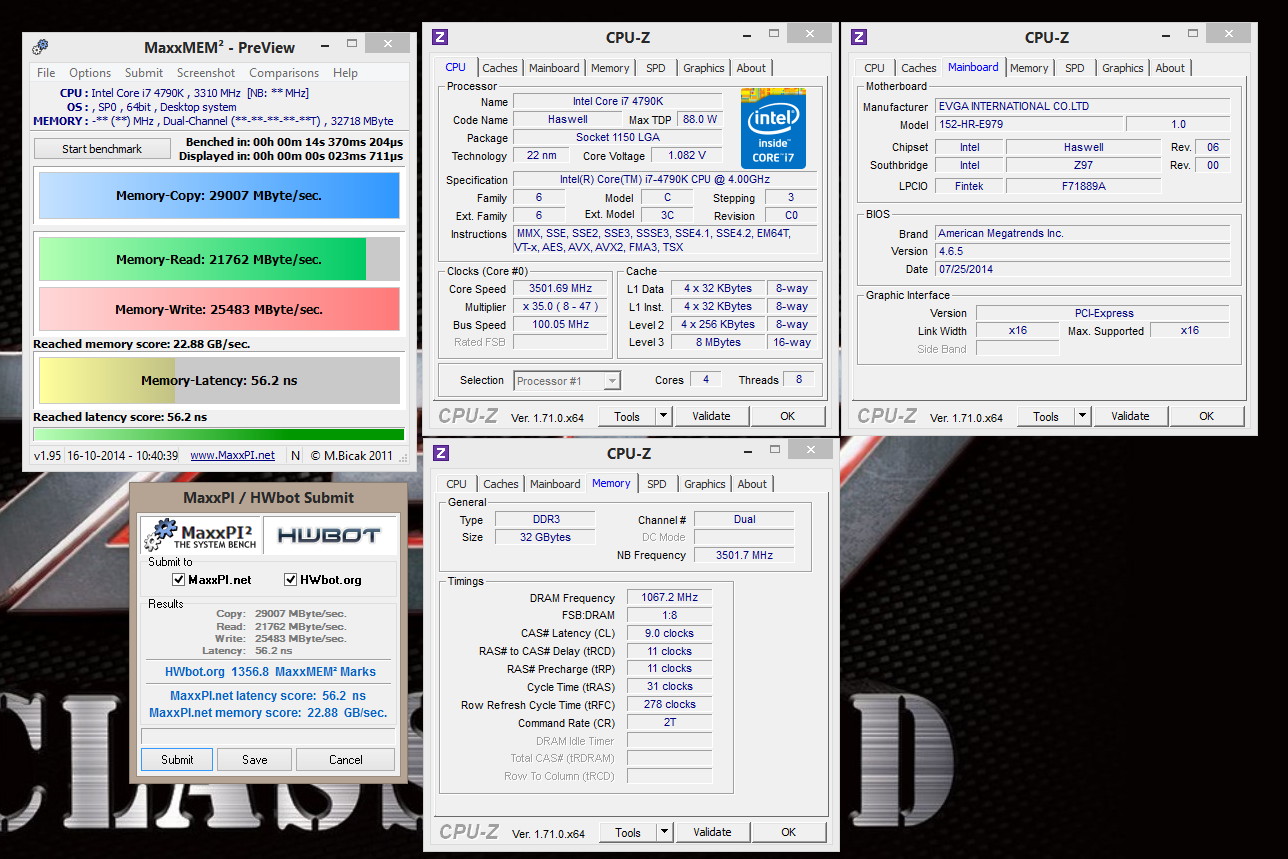Click the NB Frequency 3501.7 MHz value
Viewport: 1288px width, 859px height.
(x=743, y=555)
